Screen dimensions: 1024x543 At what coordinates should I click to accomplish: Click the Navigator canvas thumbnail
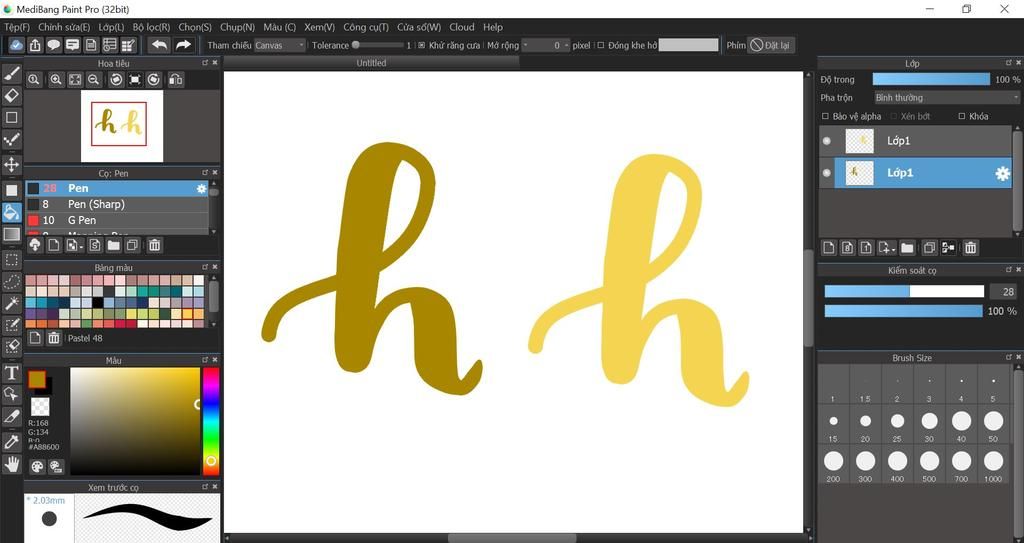coord(122,125)
